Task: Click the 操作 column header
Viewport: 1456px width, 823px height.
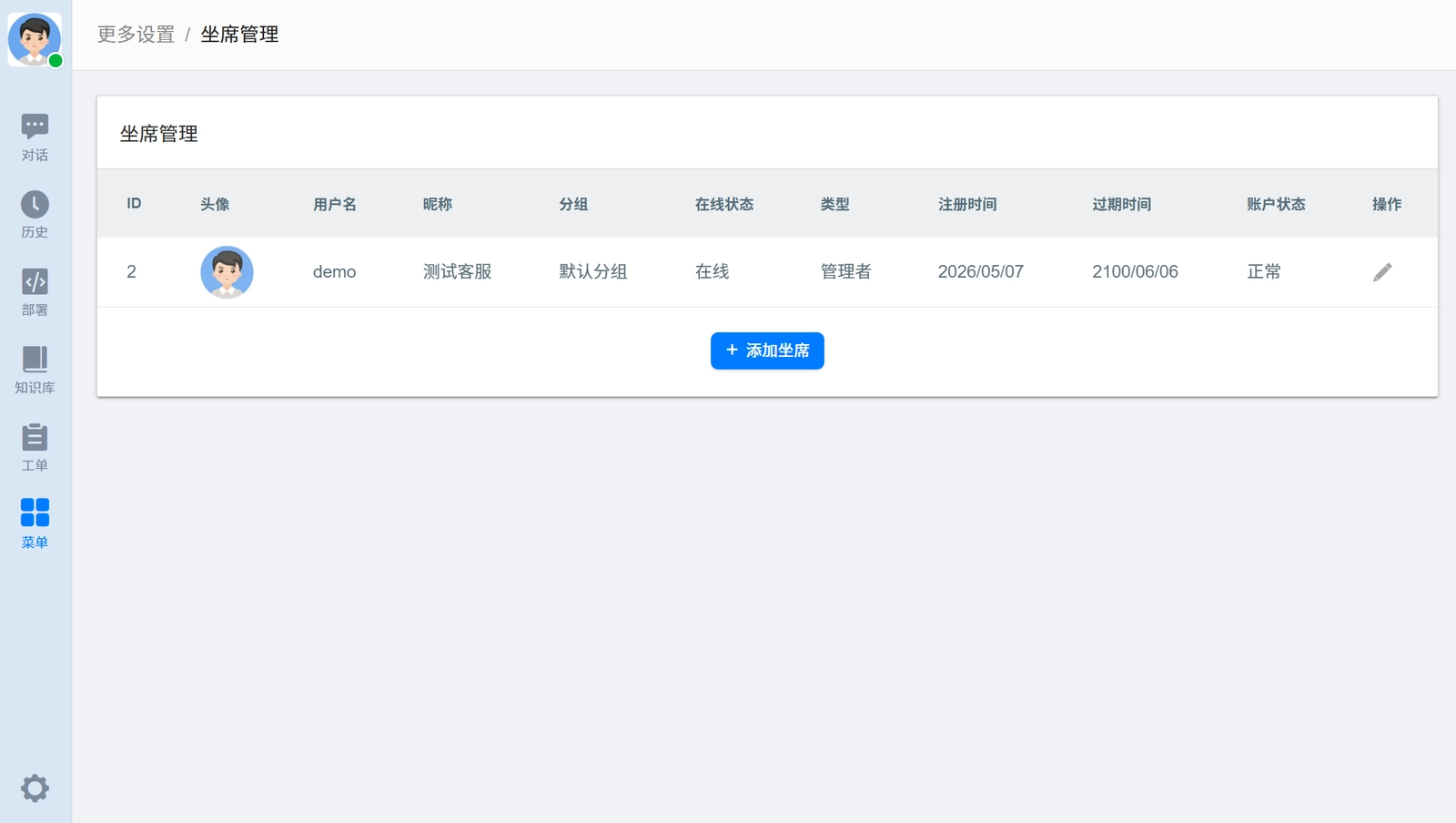Action: (1387, 204)
